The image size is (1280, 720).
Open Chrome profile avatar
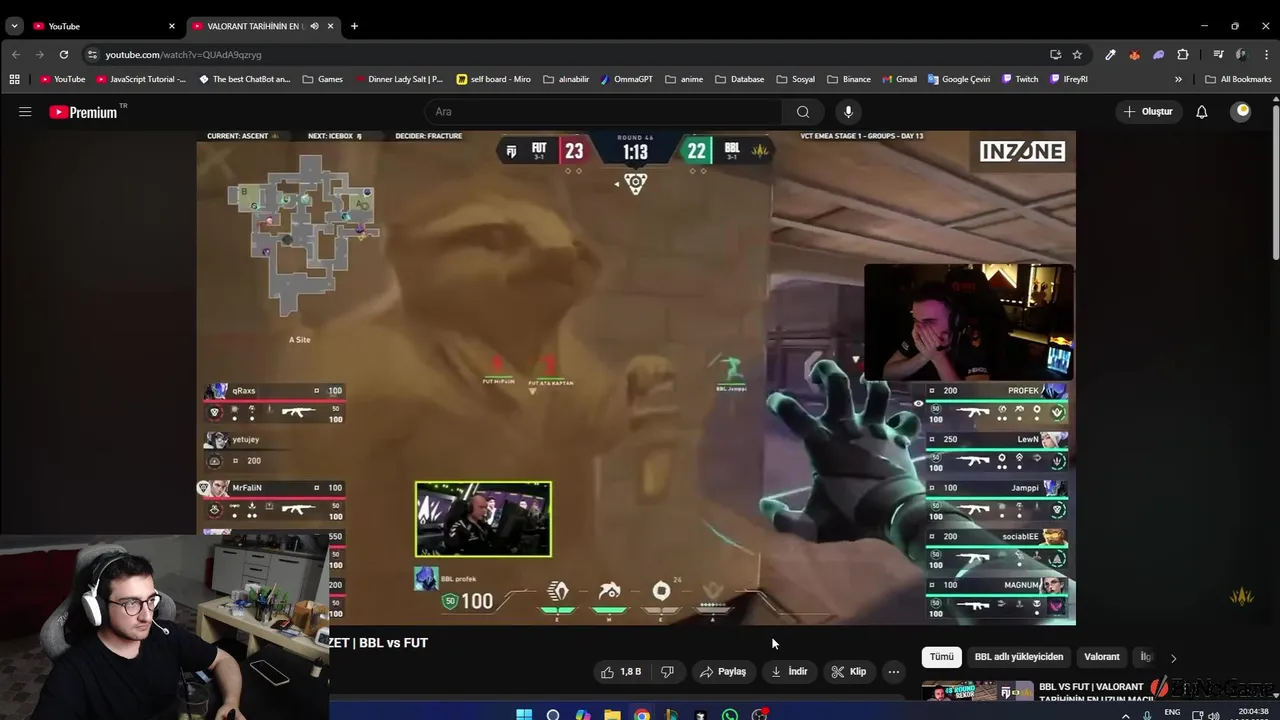click(x=1242, y=54)
